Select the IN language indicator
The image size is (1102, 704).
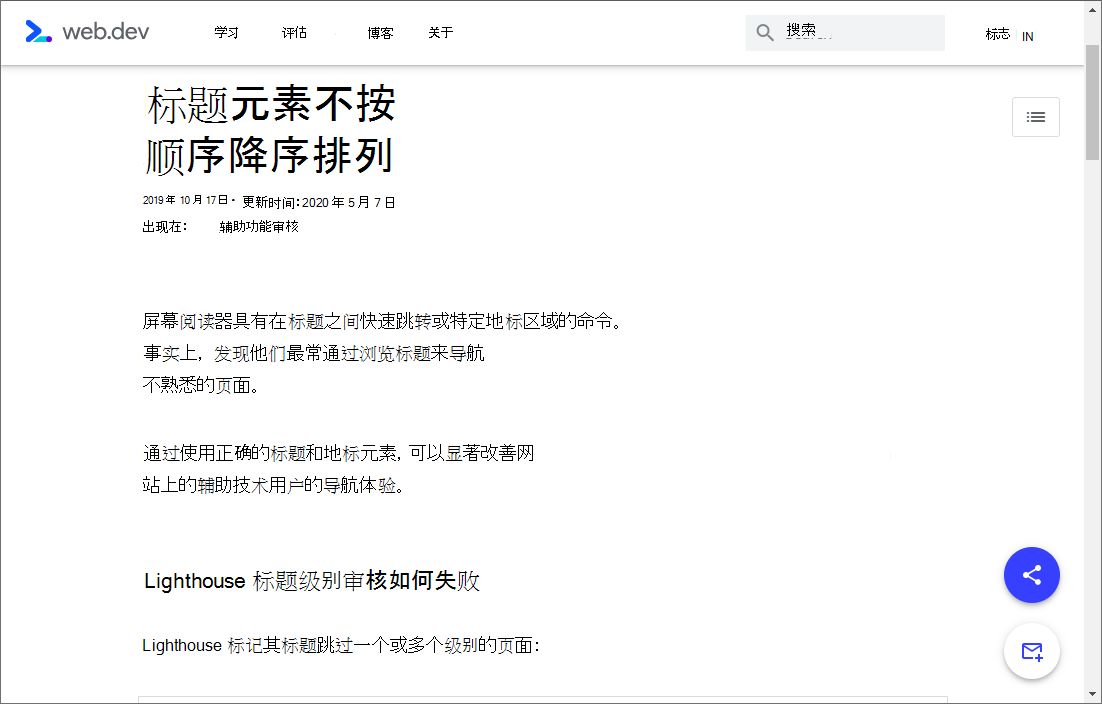1027,36
